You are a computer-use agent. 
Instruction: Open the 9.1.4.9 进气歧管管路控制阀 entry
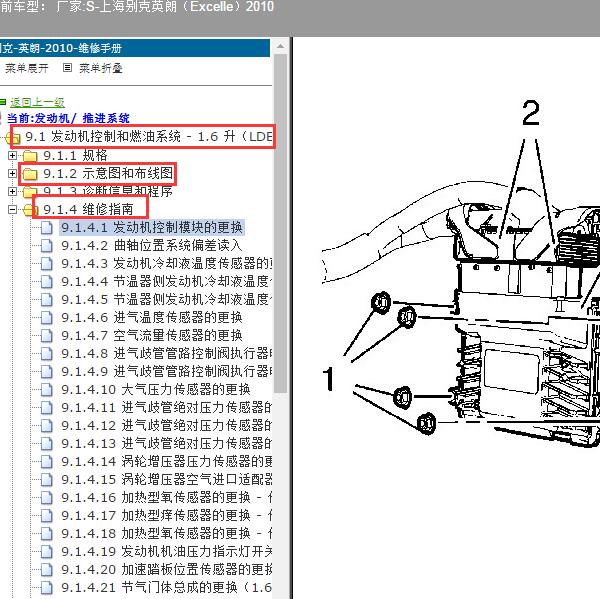[x=166, y=371]
